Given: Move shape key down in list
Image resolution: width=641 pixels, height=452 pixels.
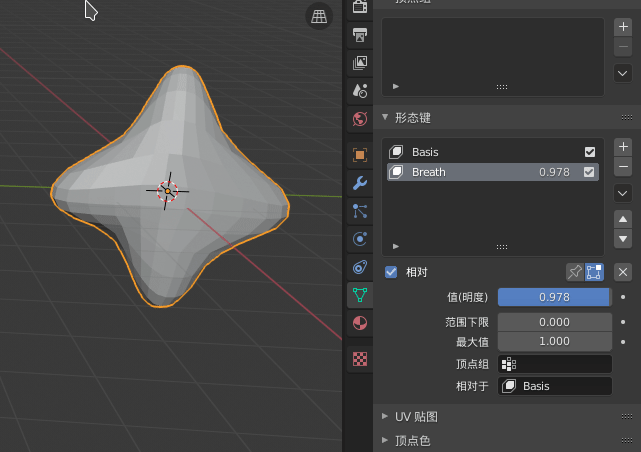Looking at the screenshot, I should pos(623,239).
